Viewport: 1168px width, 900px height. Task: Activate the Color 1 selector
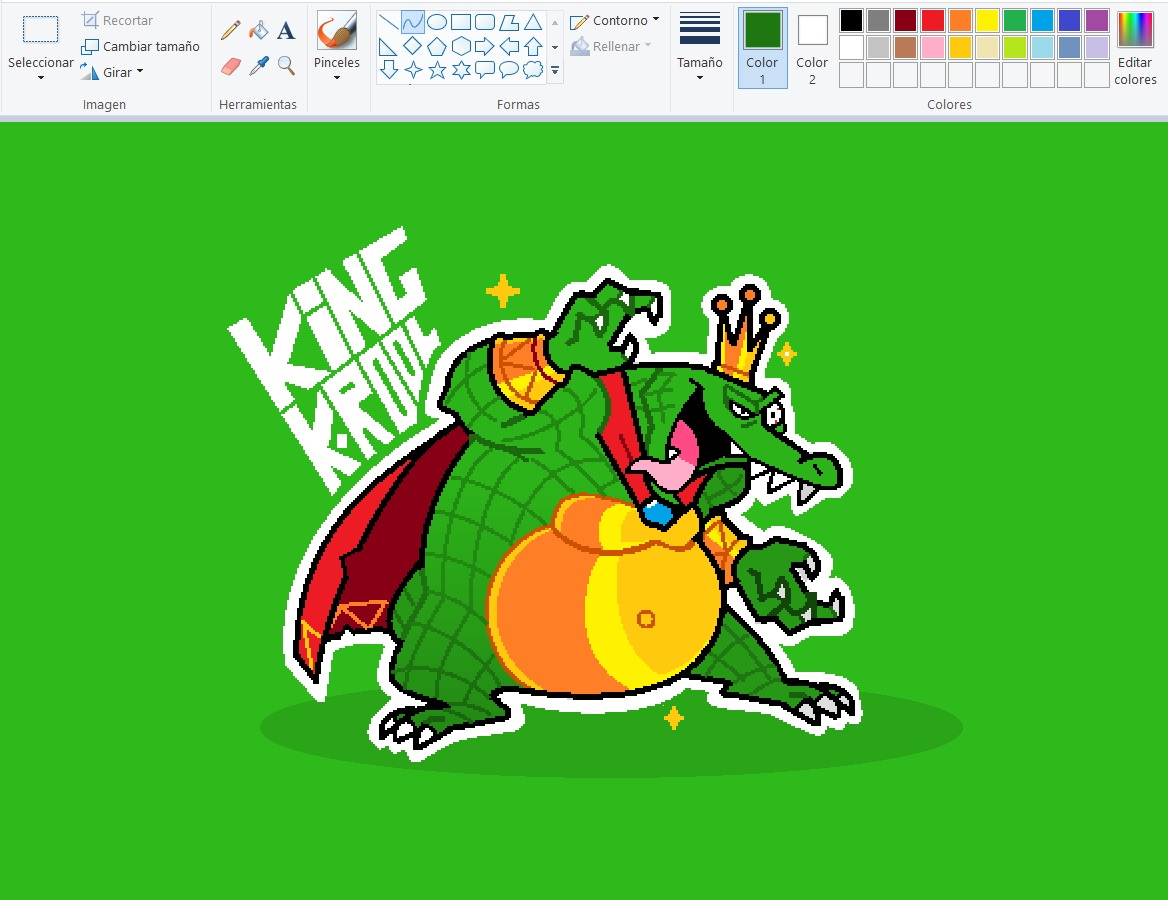pyautogui.click(x=762, y=48)
